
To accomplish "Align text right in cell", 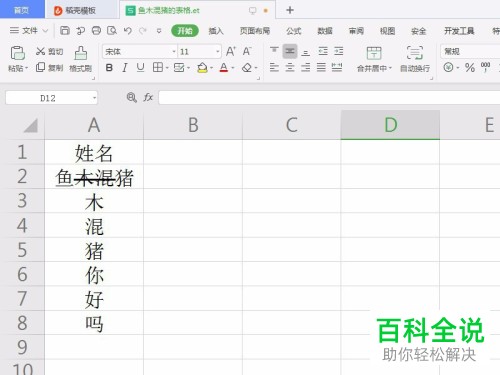I will pyautogui.click(x=306, y=68).
